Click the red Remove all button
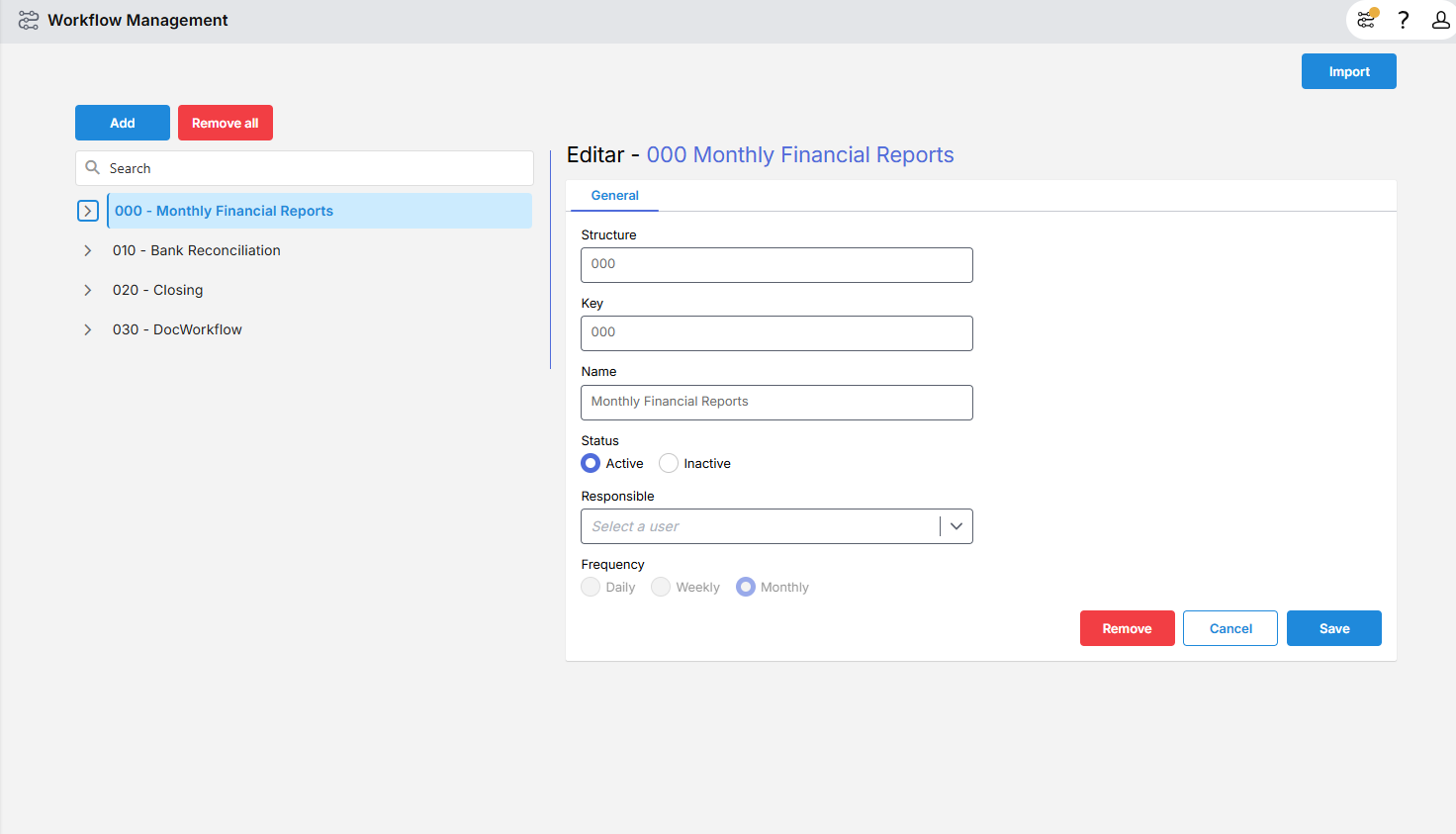This screenshot has height=834, width=1456. (225, 123)
